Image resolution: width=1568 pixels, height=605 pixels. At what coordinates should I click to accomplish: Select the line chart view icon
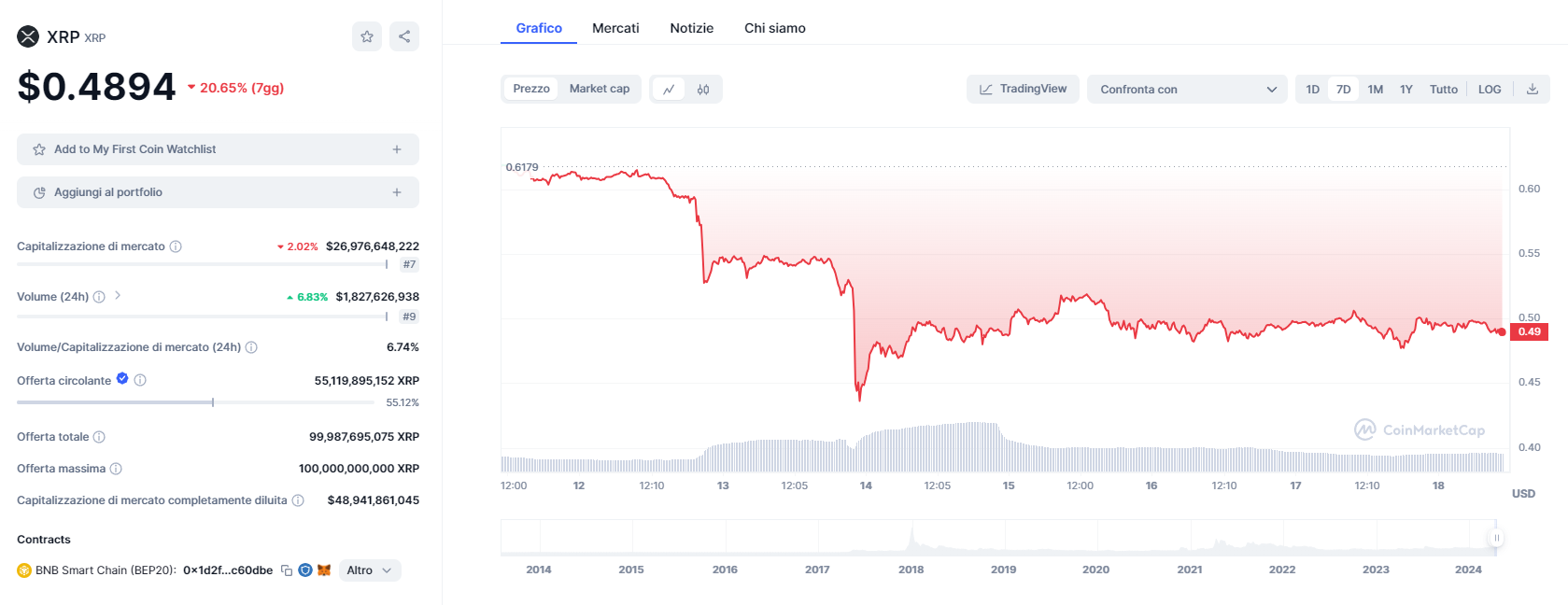pos(669,90)
